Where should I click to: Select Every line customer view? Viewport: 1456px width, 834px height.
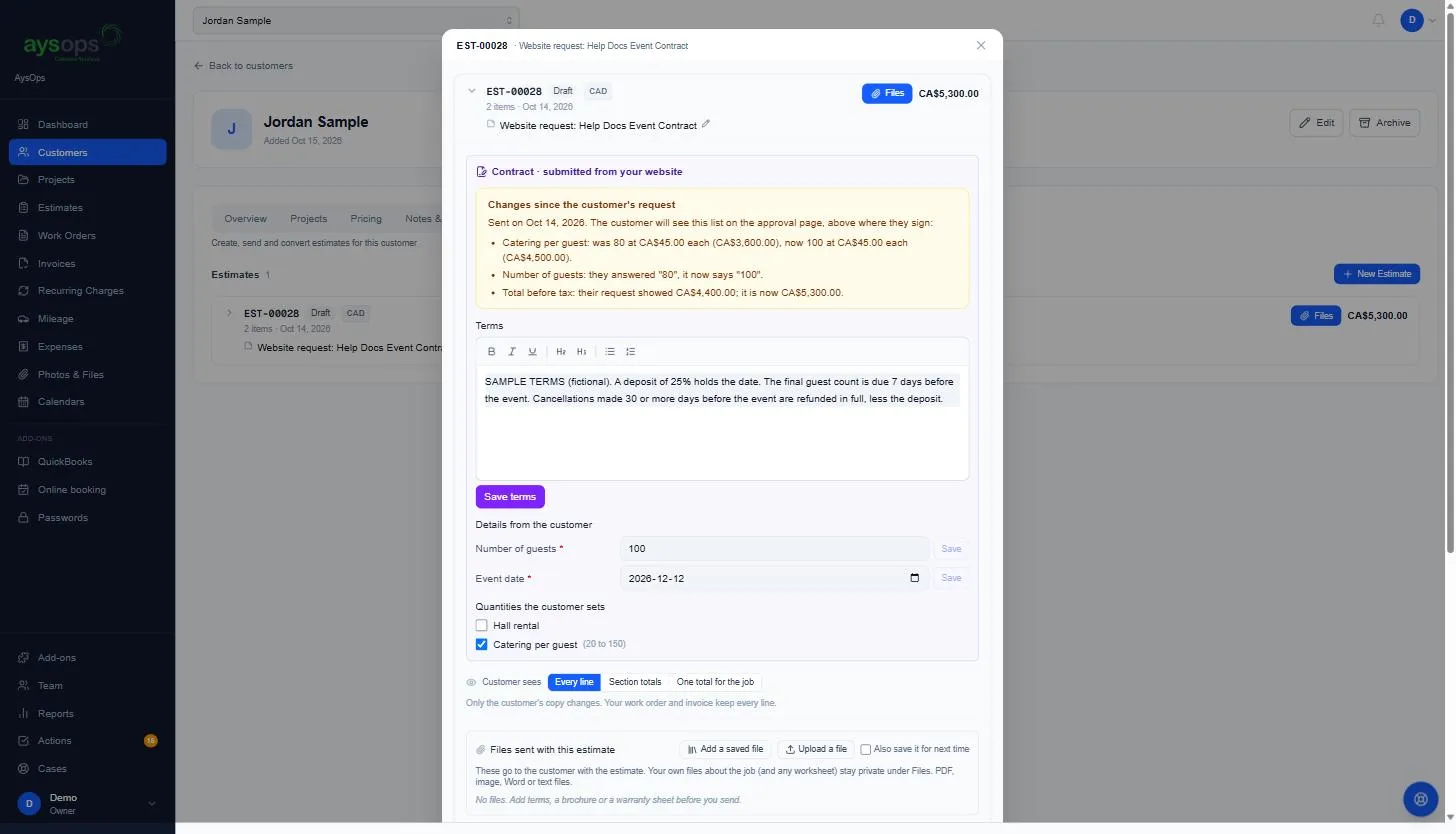[574, 682]
